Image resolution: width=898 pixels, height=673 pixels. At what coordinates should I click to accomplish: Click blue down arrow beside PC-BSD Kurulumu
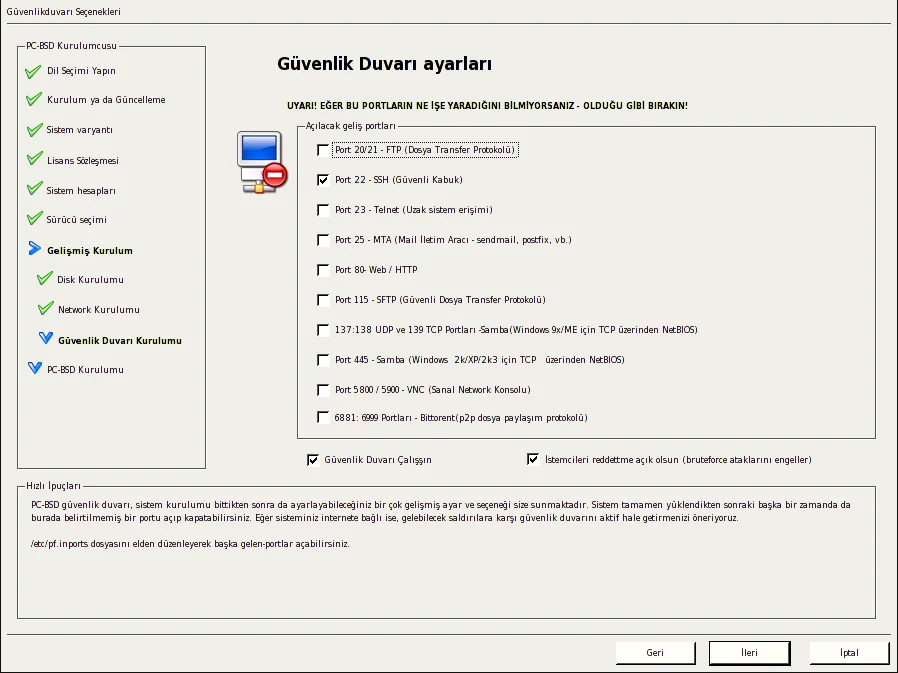(x=35, y=368)
